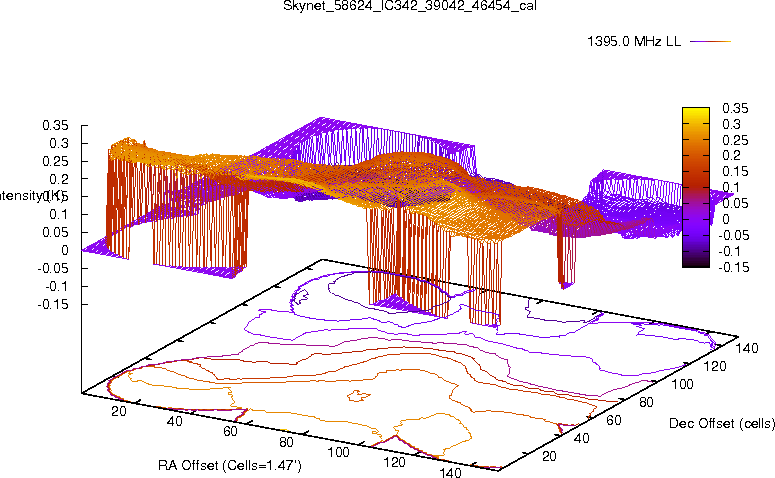Click the intensity axis tick label 0.25
Viewport: 775px width, 478px height.
[x=55, y=161]
